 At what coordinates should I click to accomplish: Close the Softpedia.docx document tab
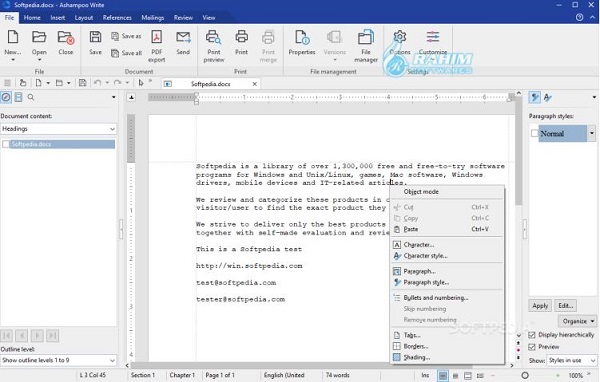pos(254,84)
